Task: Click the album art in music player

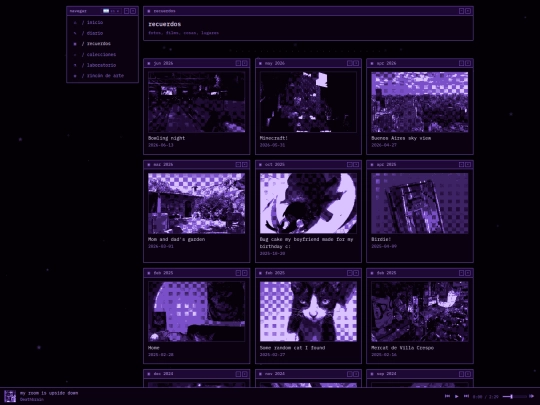Action: pos(10,396)
